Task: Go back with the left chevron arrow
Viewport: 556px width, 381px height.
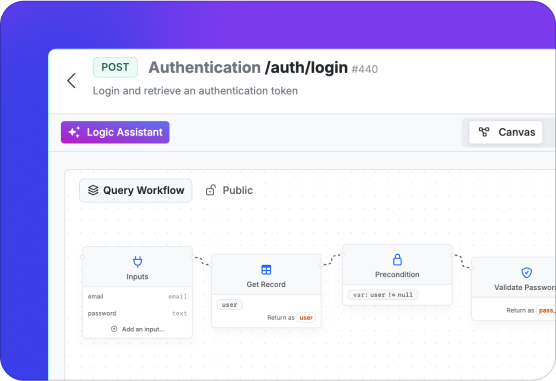Action: (x=71, y=81)
